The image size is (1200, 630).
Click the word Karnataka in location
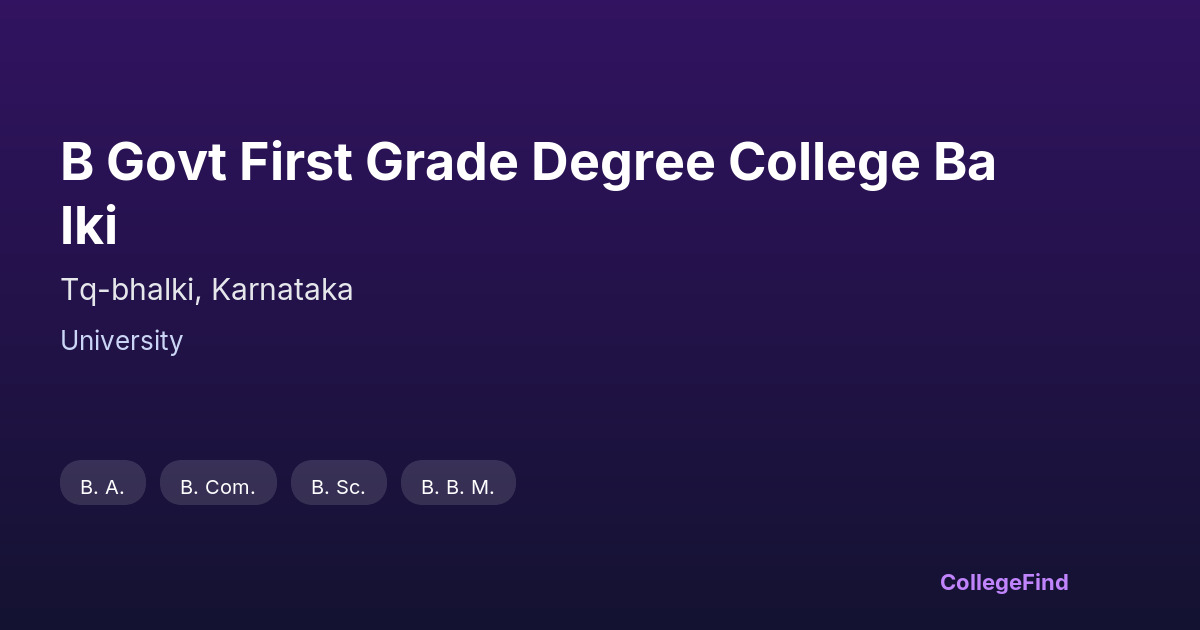point(282,290)
